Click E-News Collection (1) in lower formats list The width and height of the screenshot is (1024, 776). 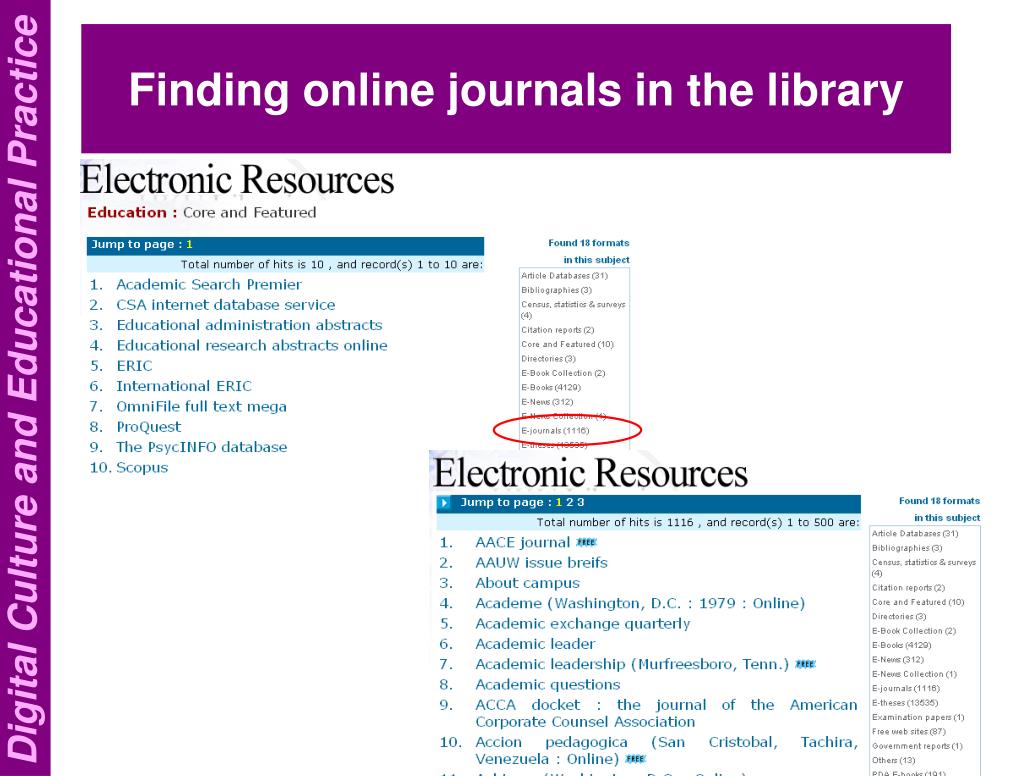[914, 674]
